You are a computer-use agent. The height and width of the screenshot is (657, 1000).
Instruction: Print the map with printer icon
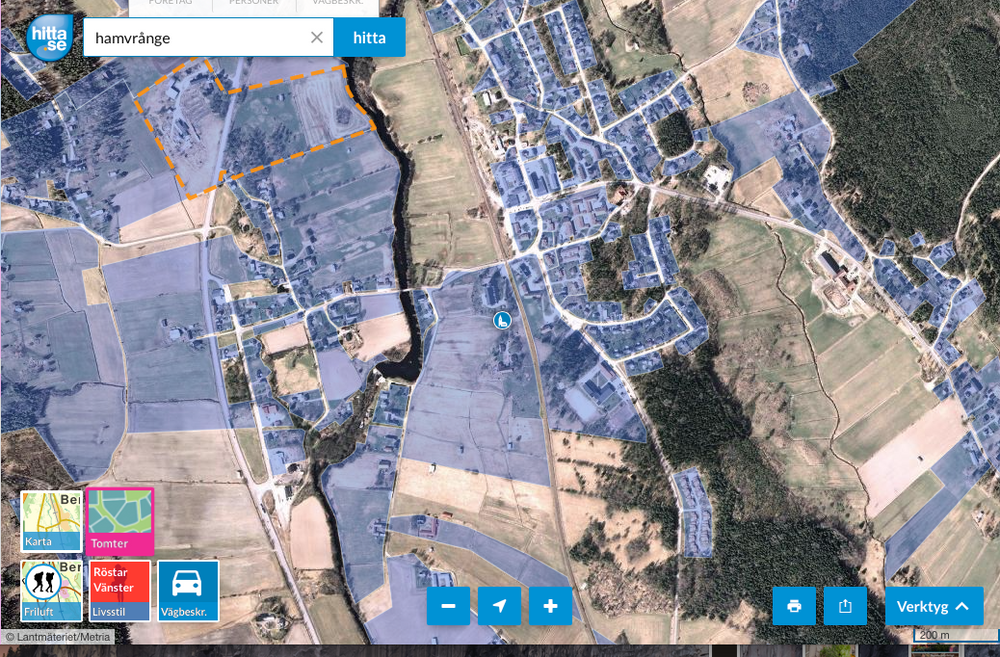pyautogui.click(x=794, y=606)
